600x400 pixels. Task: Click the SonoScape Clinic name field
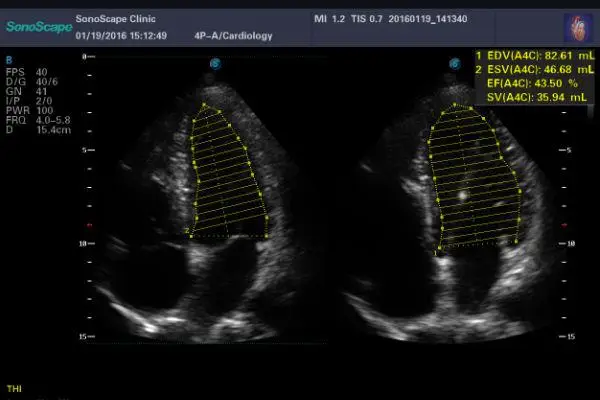(112, 18)
